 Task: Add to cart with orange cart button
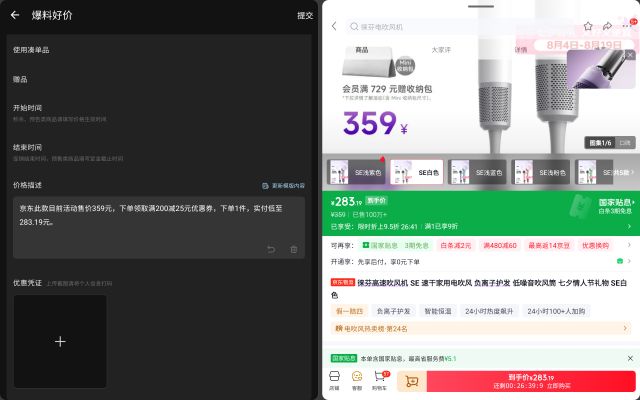tap(412, 381)
